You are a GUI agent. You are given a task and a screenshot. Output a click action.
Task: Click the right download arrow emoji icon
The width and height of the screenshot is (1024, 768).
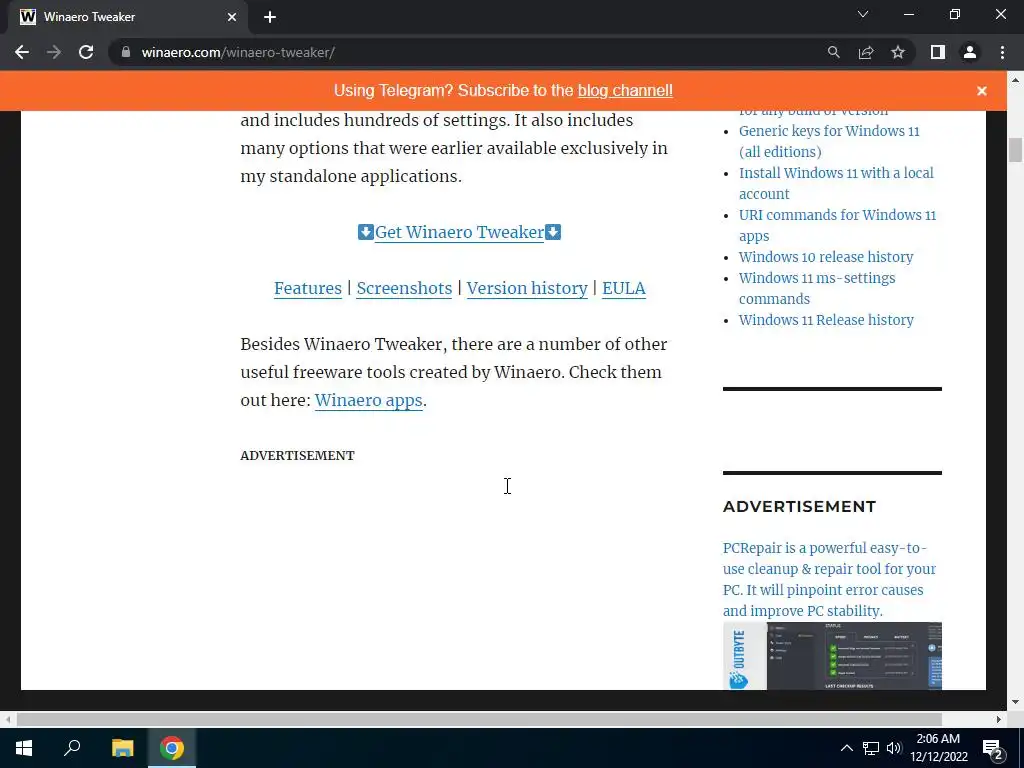click(553, 232)
